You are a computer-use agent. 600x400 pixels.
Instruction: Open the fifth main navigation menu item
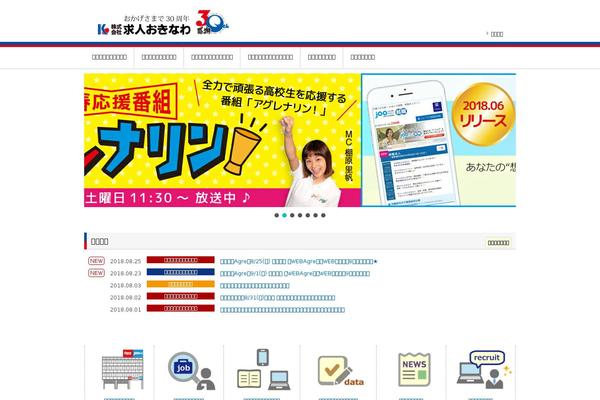(322, 57)
